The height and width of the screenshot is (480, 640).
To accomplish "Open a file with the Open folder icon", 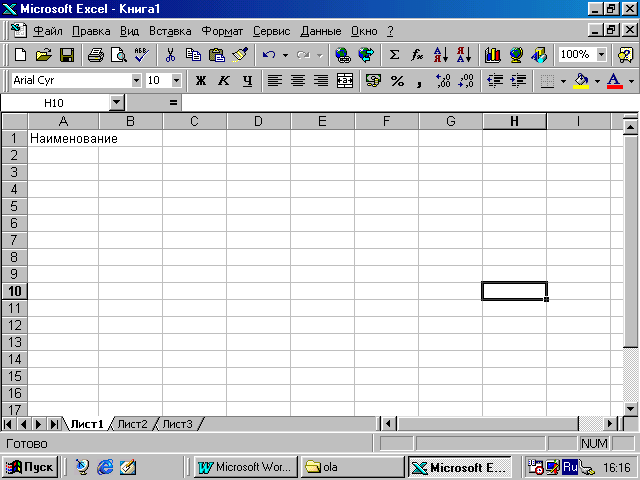I will coord(43,55).
